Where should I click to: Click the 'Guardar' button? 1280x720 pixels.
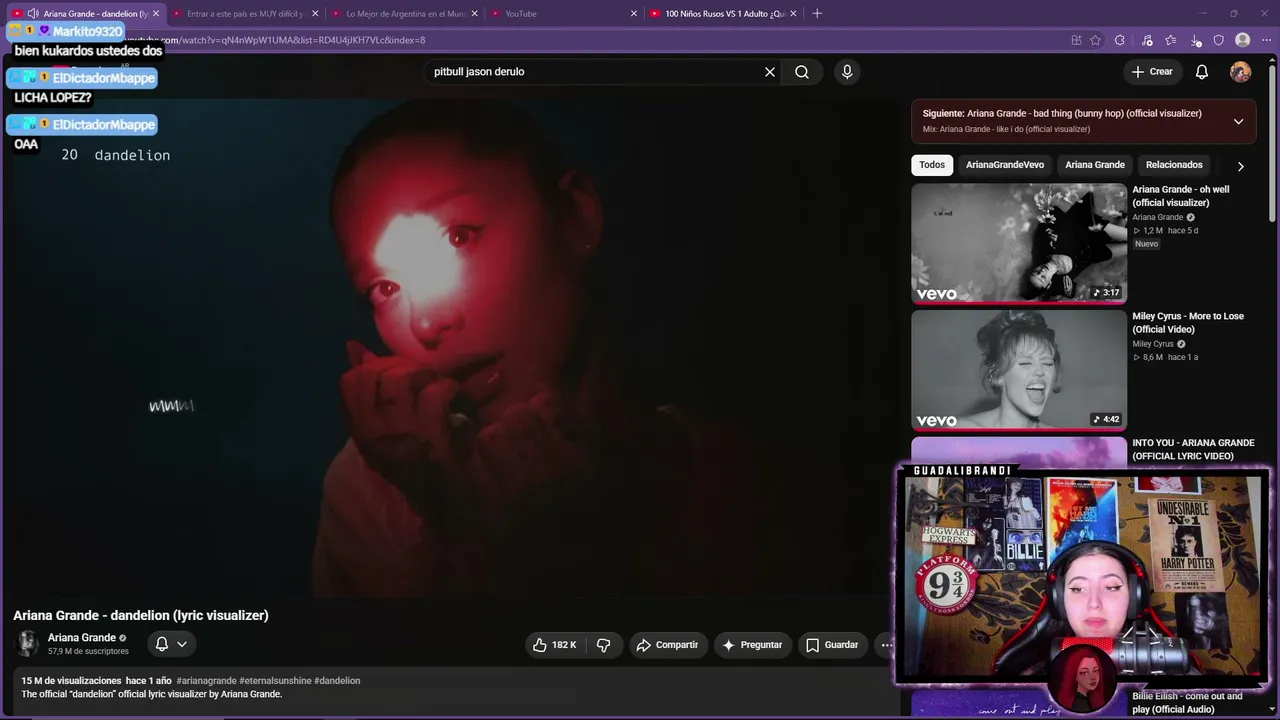[832, 645]
